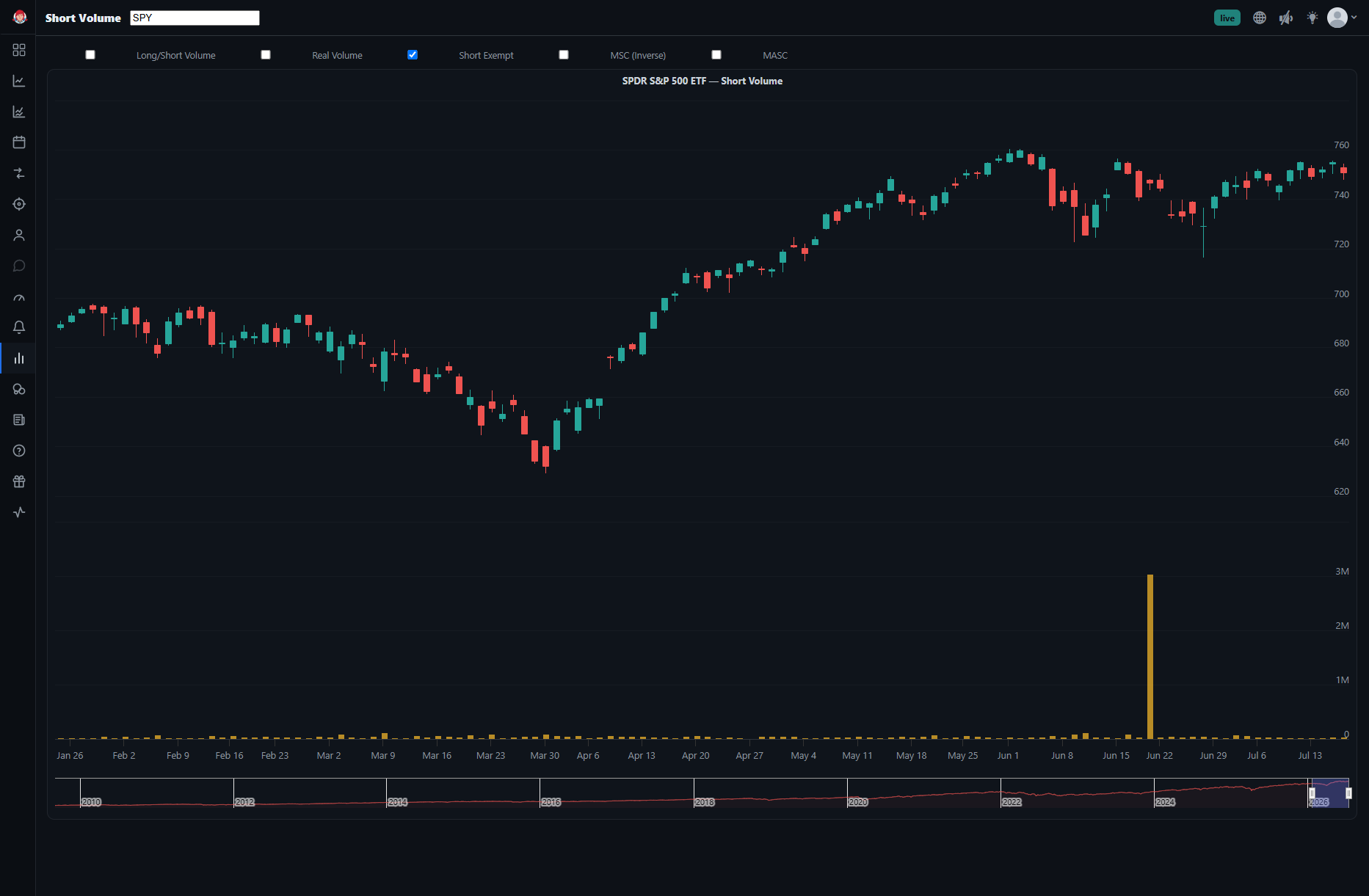The image size is (1369, 896).
Task: Click the green live status badge
Action: pos(1227,18)
